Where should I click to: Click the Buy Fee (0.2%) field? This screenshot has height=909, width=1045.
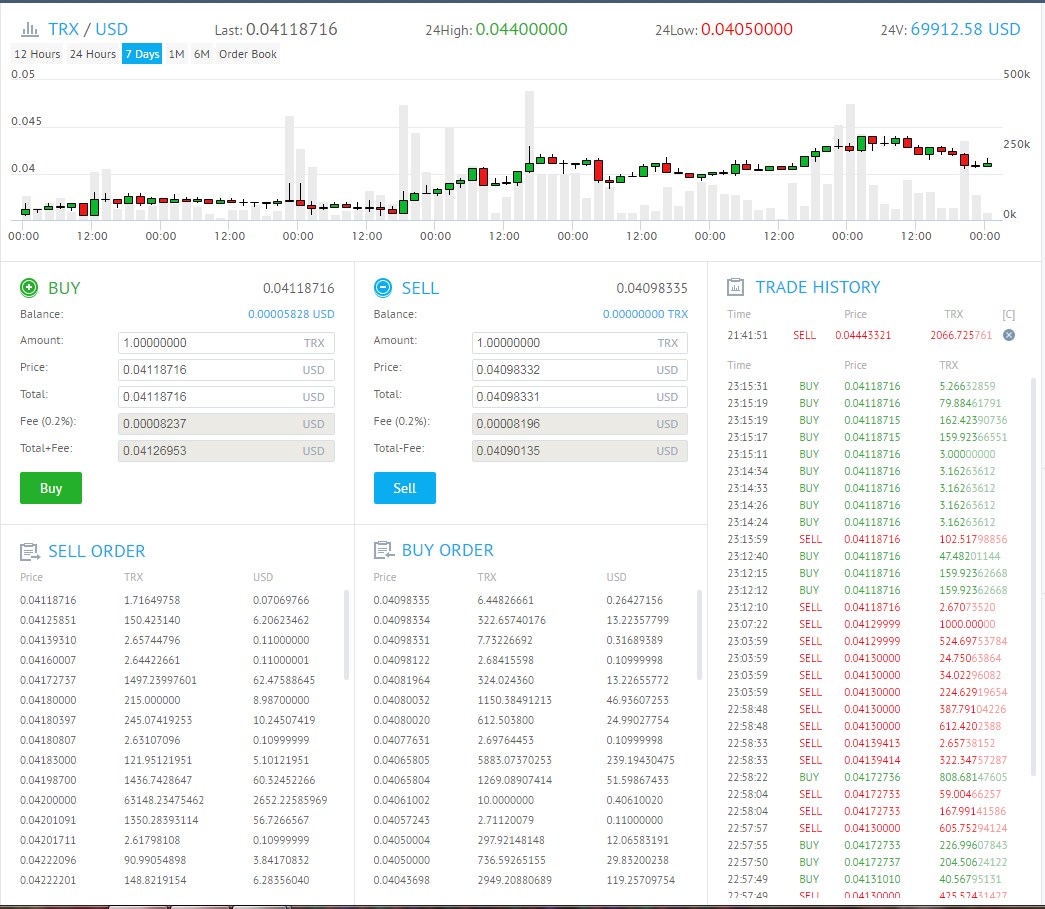pos(226,424)
